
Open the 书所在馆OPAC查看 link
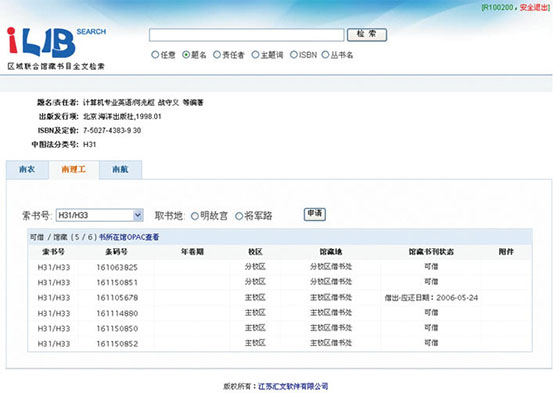tap(129, 237)
